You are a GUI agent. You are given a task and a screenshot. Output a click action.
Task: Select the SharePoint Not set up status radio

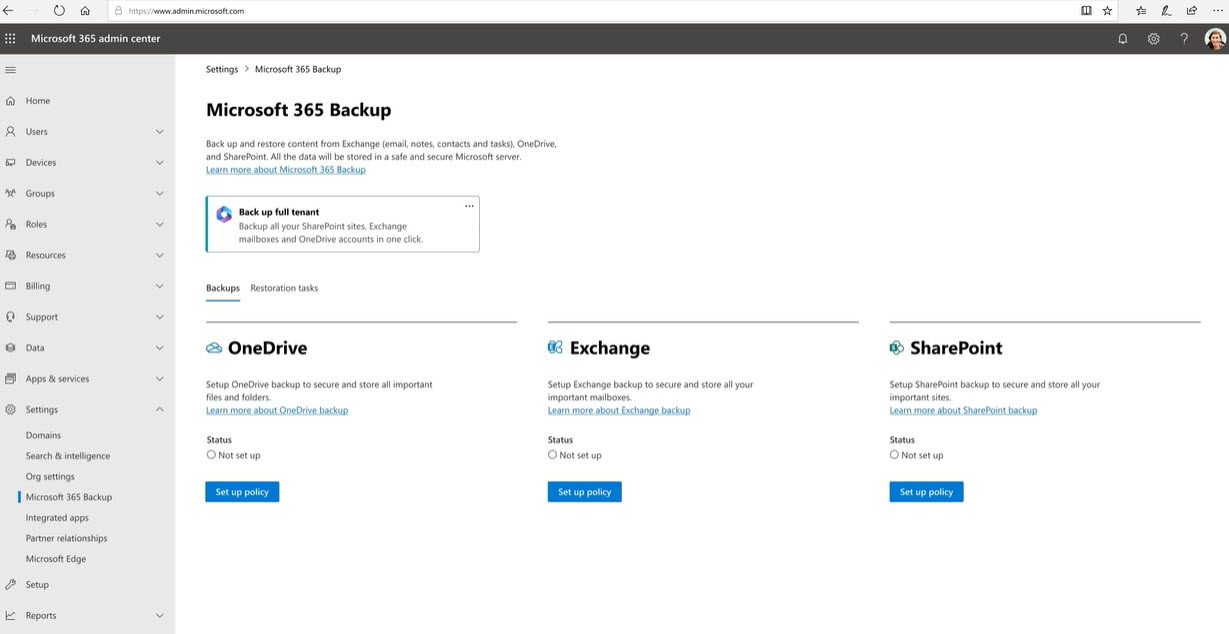click(894, 455)
